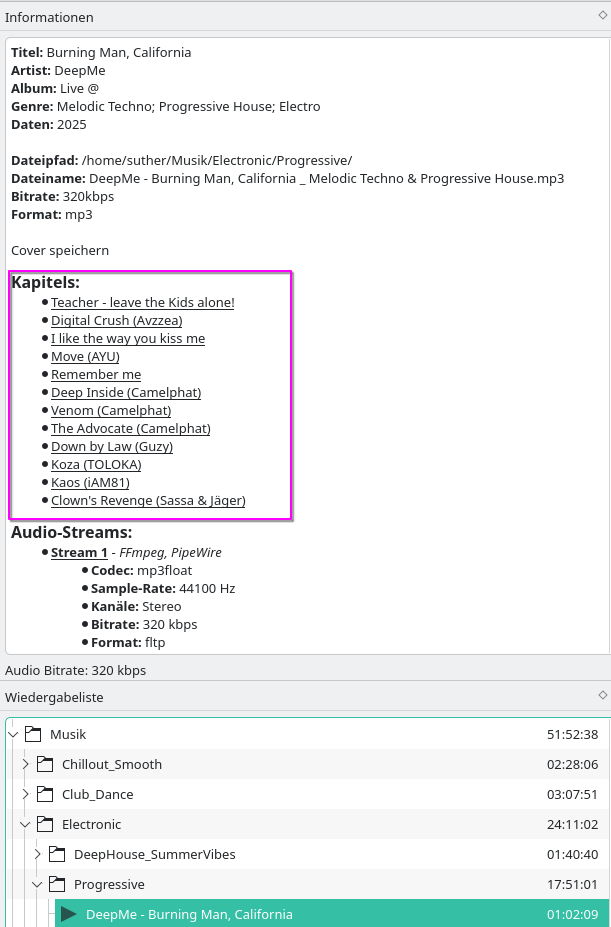Collapse the Electronic folder
This screenshot has height=927, width=611.
(25, 824)
